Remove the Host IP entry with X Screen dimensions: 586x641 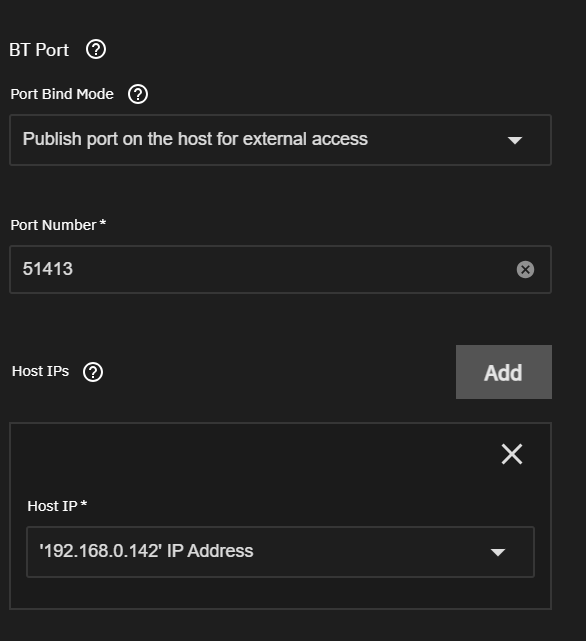pyautogui.click(x=512, y=454)
